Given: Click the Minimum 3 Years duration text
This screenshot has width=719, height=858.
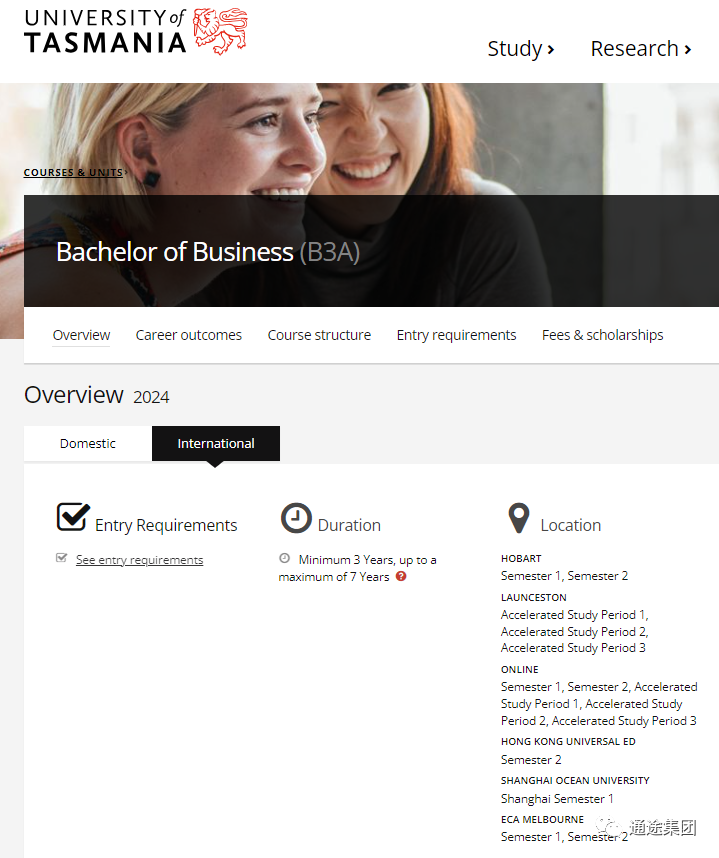Looking at the screenshot, I should [357, 568].
